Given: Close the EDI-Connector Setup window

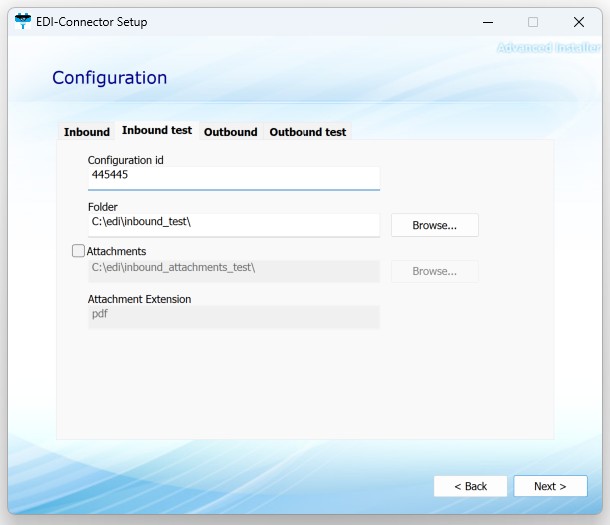Looking at the screenshot, I should tap(579, 22).
